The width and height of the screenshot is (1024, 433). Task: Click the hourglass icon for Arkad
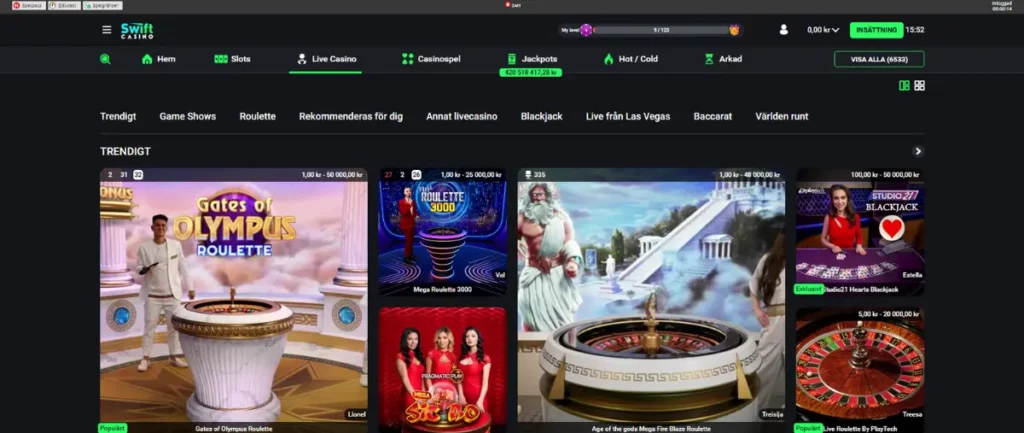coord(709,59)
